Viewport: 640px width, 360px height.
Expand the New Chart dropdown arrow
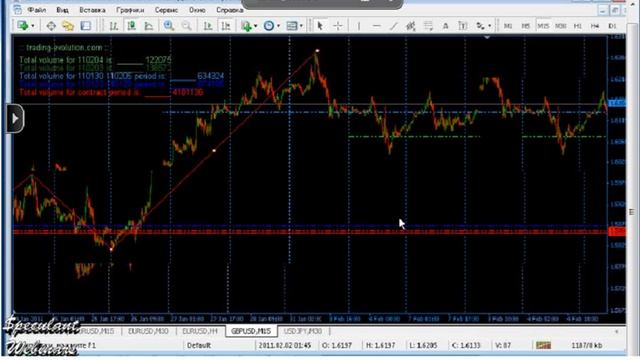coord(33,26)
